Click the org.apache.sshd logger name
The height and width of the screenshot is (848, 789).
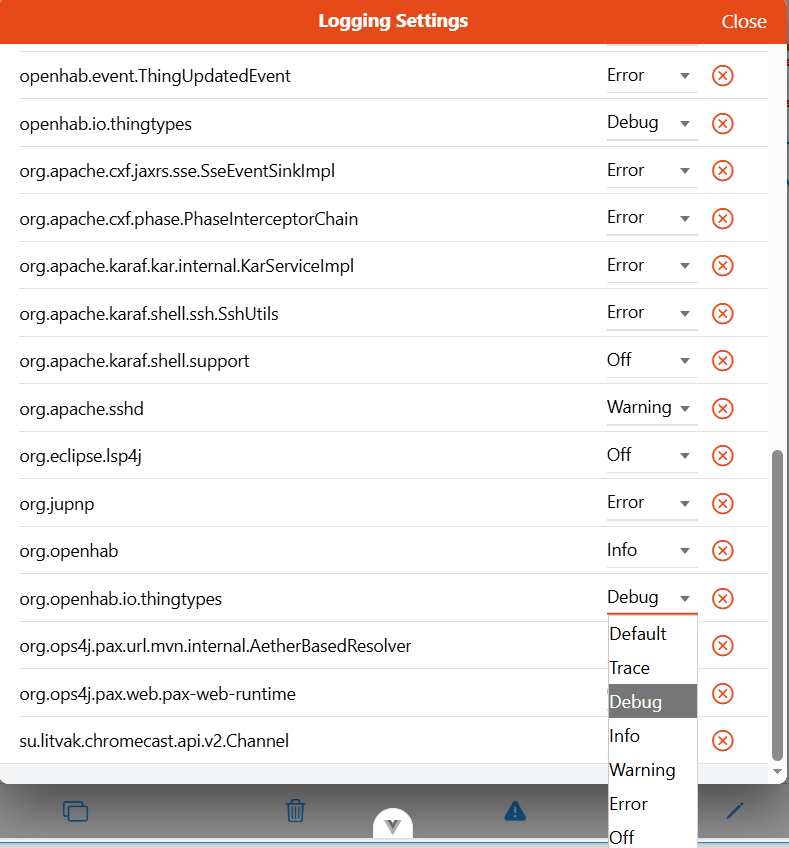coord(82,409)
